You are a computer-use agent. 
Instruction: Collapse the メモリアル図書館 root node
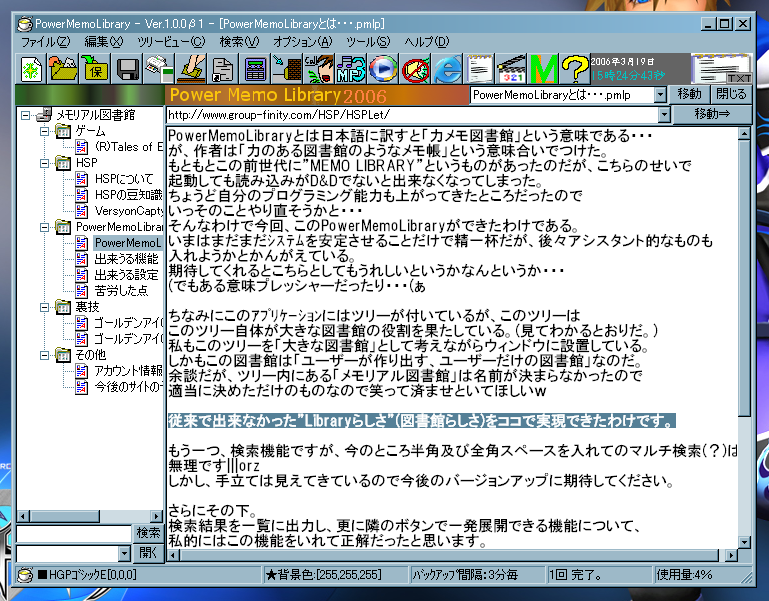pos(25,116)
